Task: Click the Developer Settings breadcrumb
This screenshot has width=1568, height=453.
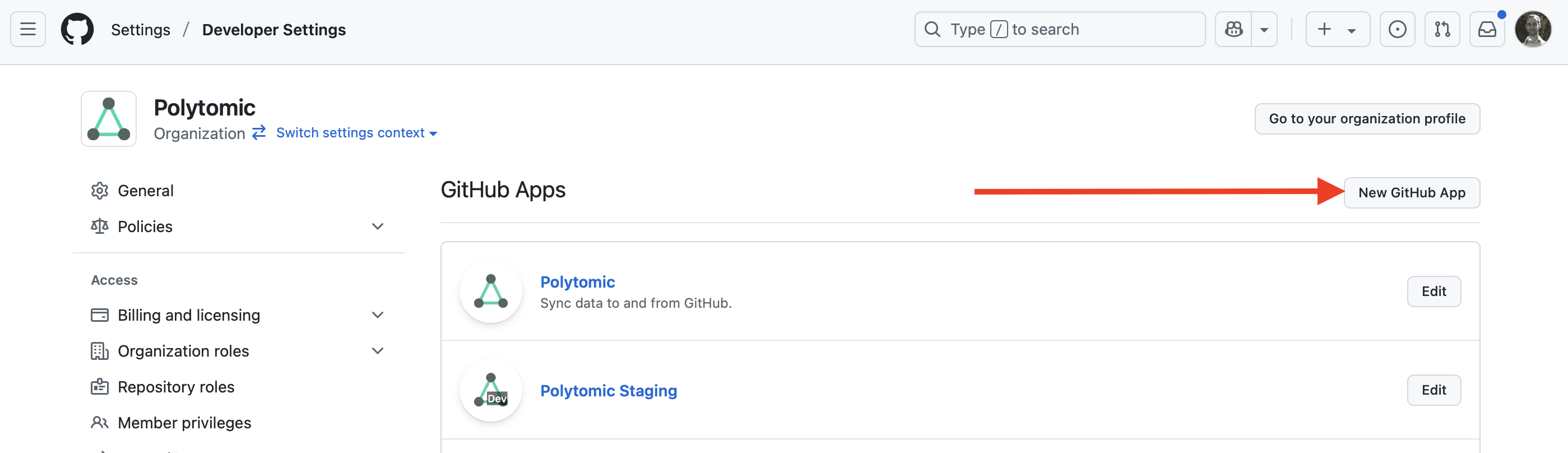Action: point(274,30)
